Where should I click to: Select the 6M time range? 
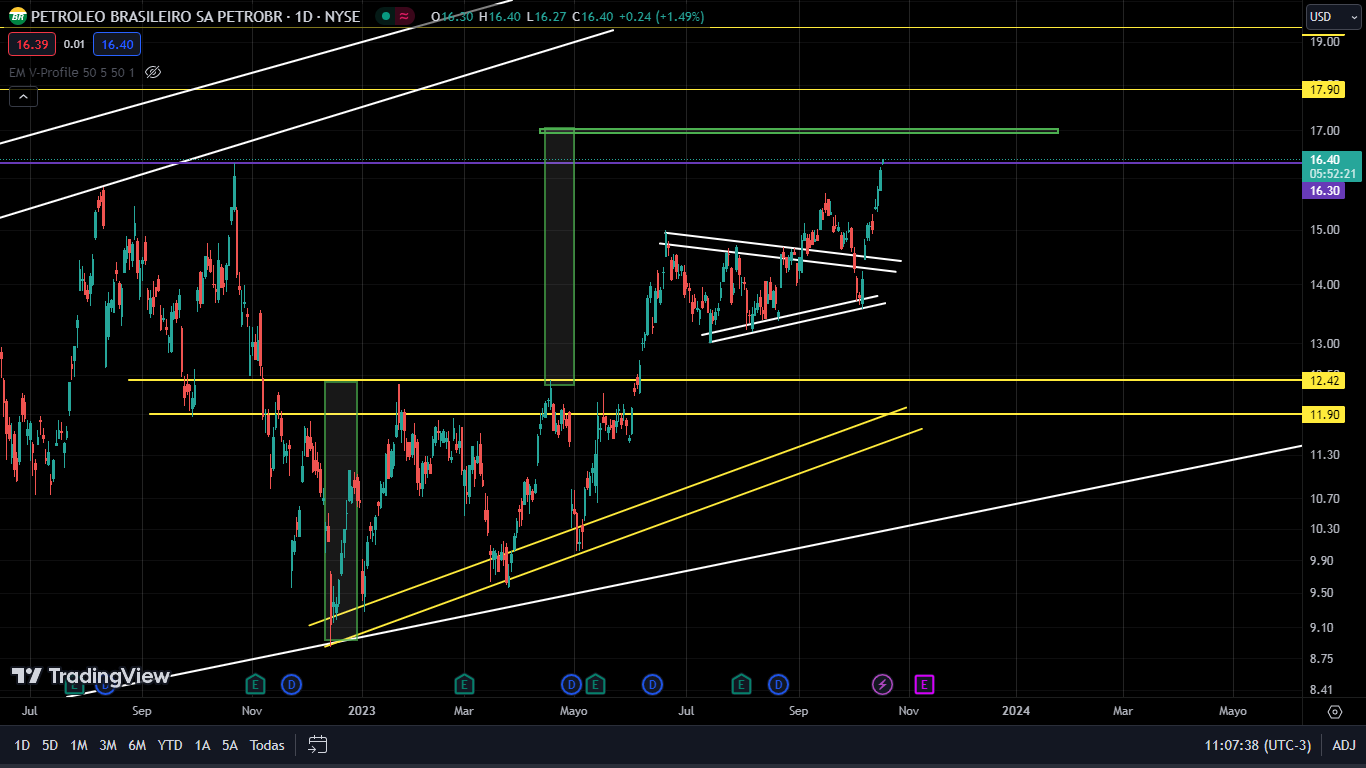click(x=137, y=745)
